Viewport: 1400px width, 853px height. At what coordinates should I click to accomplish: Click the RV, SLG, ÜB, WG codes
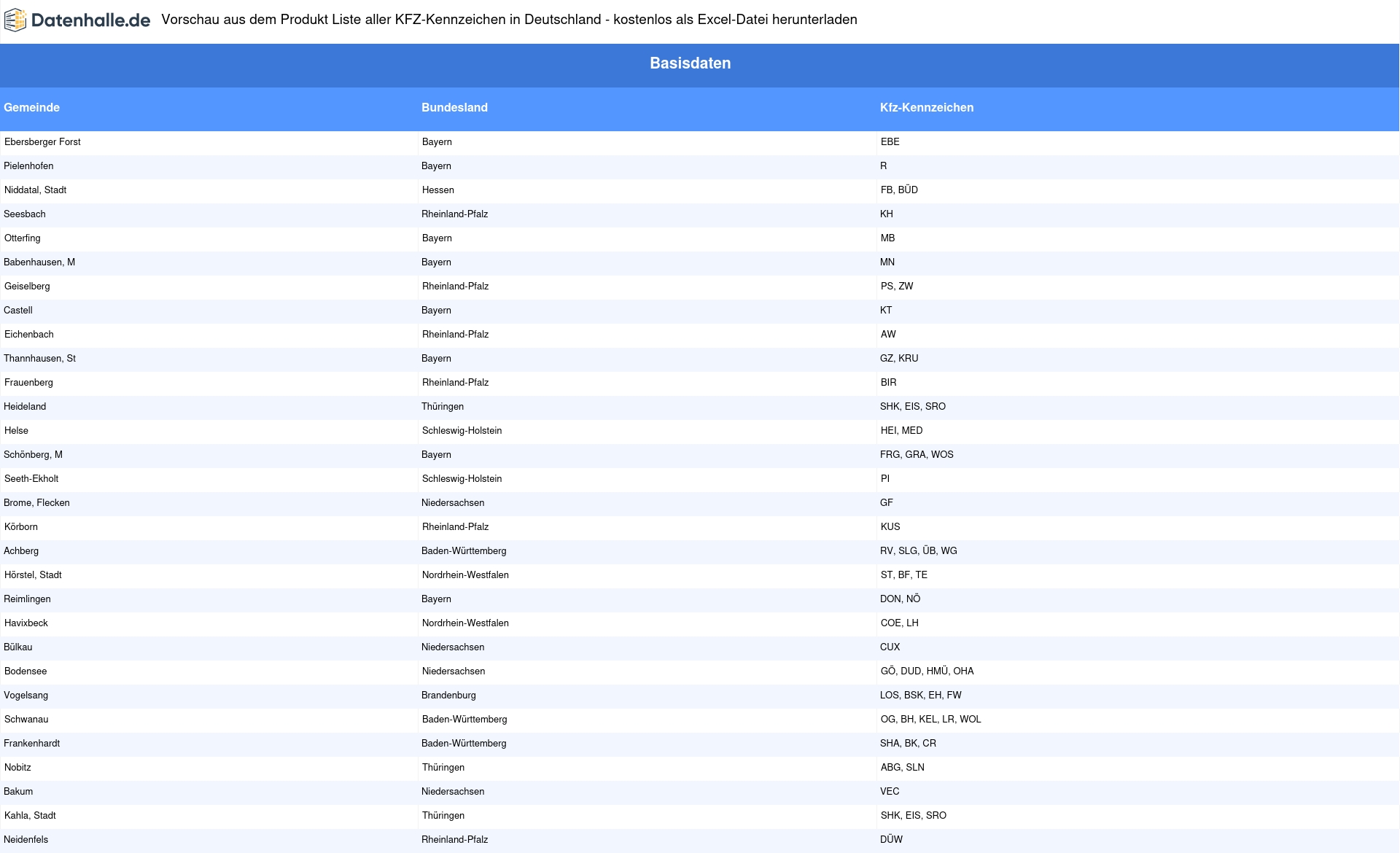point(919,551)
